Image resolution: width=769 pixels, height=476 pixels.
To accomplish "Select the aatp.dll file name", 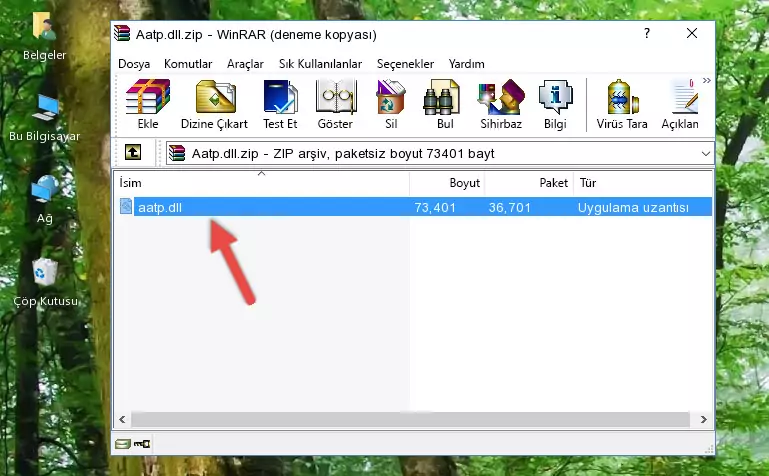I will [x=160, y=207].
